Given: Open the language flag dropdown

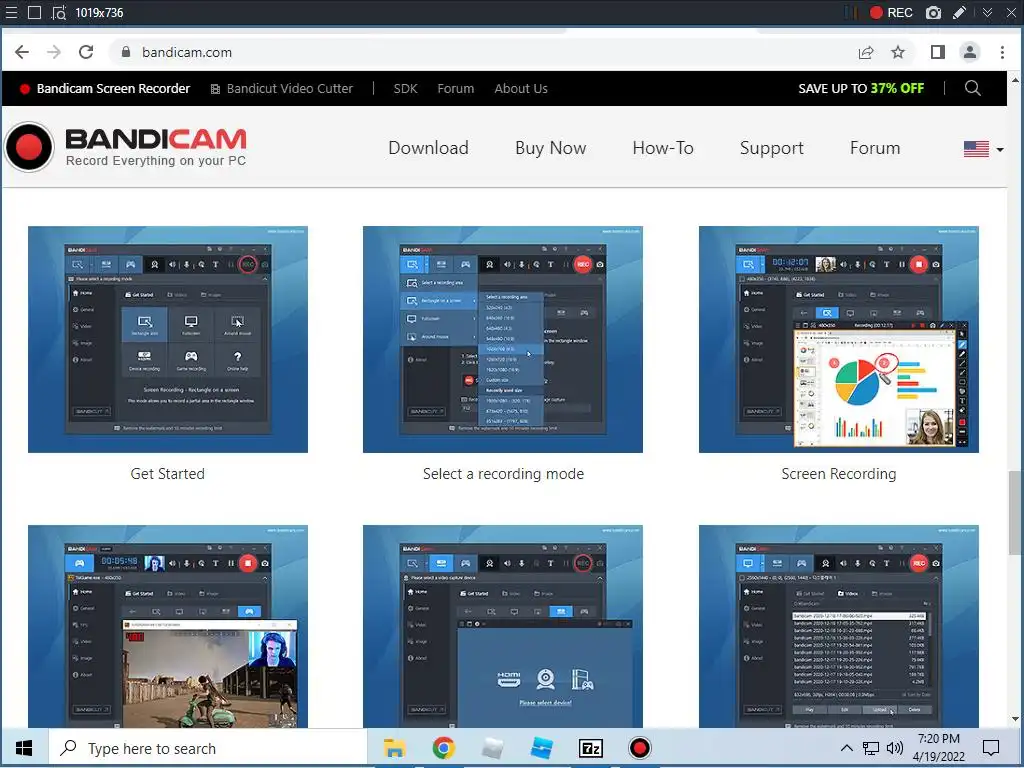Looking at the screenshot, I should tap(984, 149).
